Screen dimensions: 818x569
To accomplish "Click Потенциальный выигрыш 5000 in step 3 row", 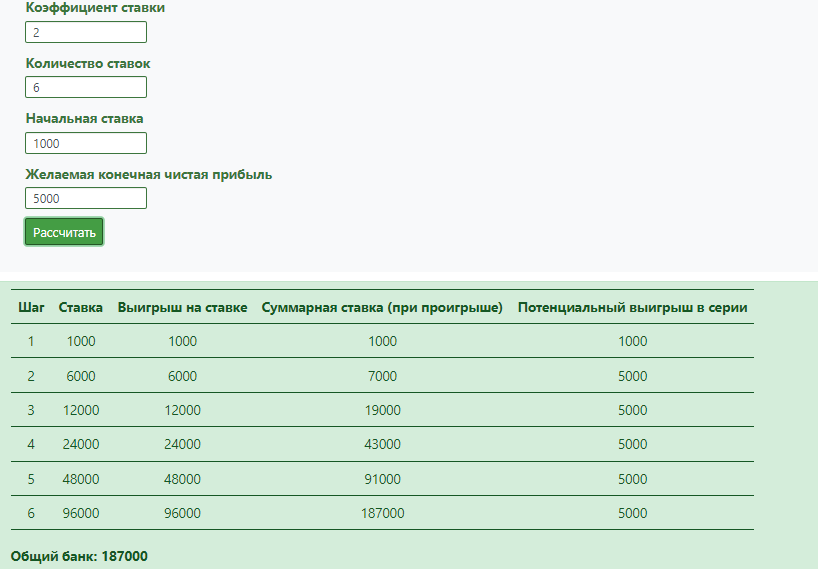I will [x=633, y=410].
